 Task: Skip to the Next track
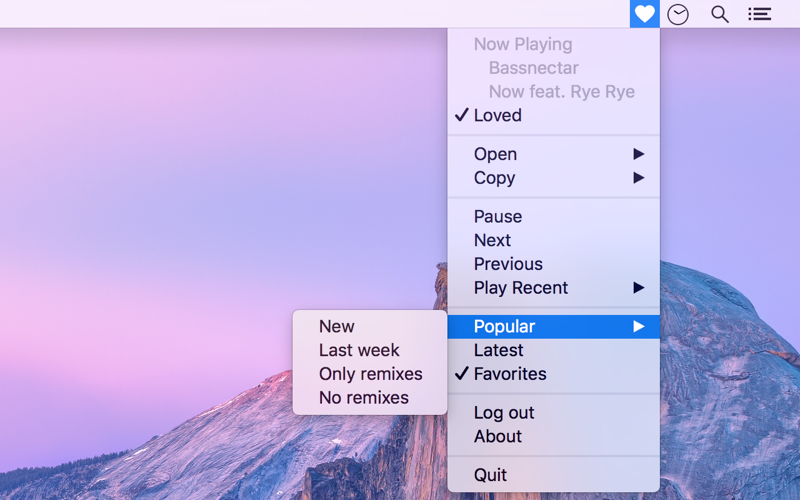coord(554,240)
